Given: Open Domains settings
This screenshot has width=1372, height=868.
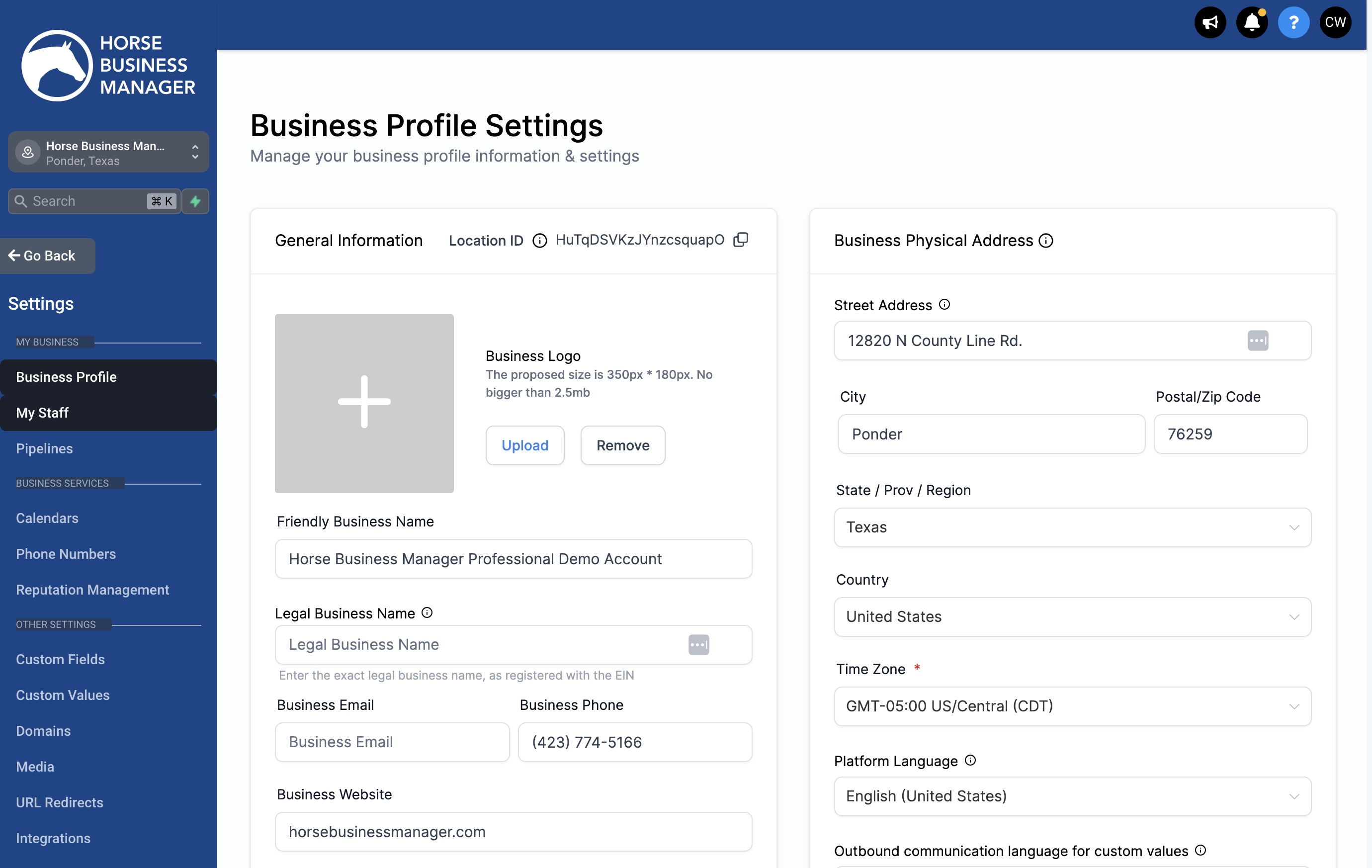Looking at the screenshot, I should pos(43,731).
